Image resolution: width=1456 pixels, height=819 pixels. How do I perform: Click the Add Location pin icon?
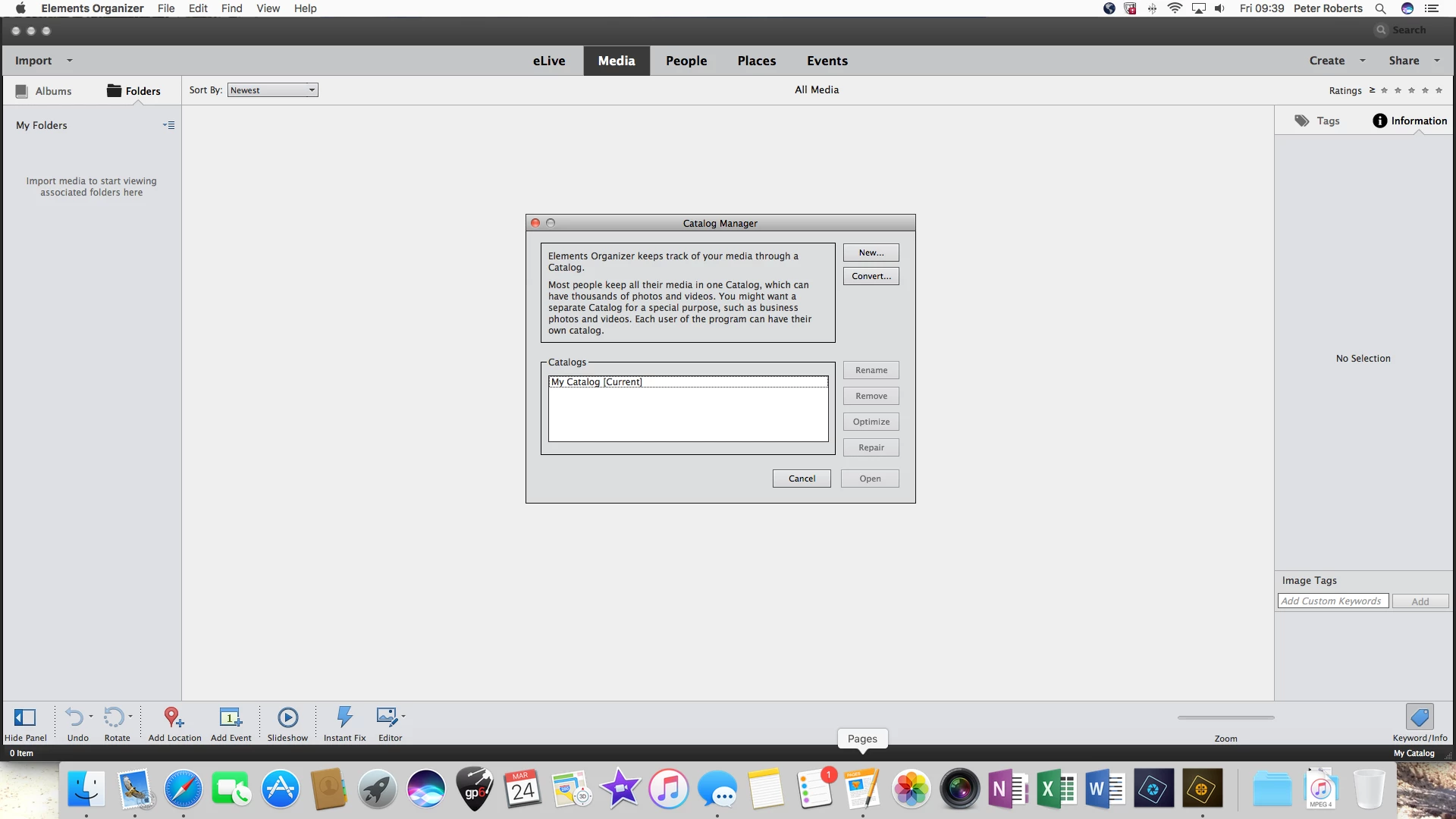pos(174,717)
